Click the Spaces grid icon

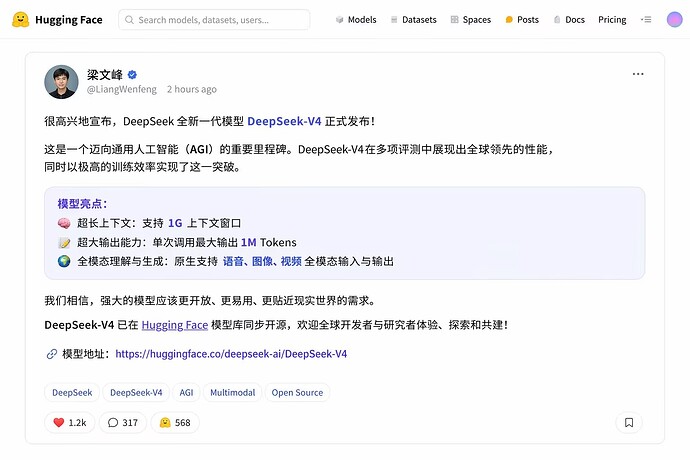click(455, 20)
